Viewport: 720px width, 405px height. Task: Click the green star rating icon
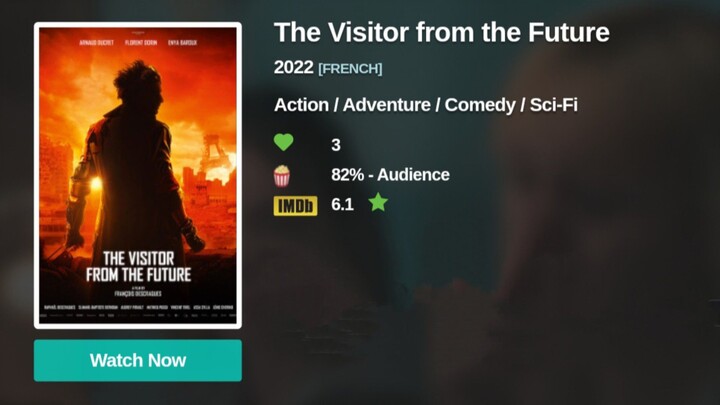(x=377, y=203)
